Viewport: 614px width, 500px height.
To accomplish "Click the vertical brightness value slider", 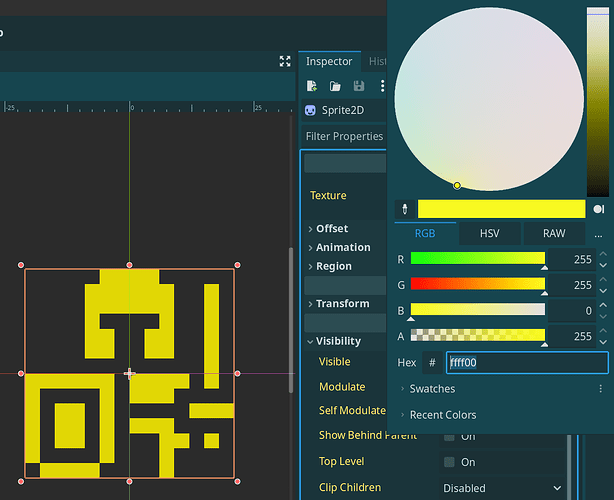I will click(x=598, y=102).
